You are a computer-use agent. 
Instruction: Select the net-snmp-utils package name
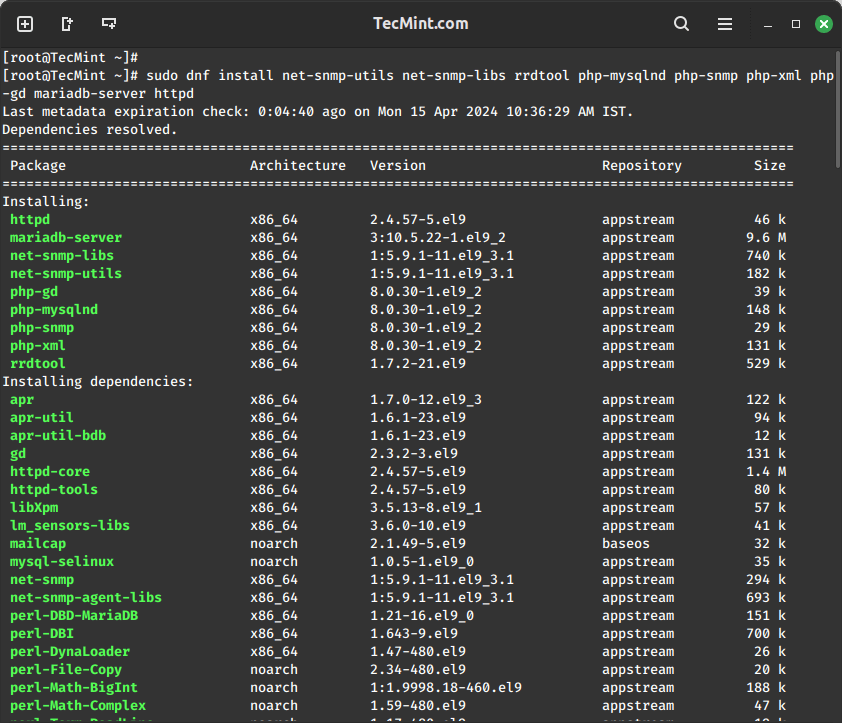coord(66,274)
